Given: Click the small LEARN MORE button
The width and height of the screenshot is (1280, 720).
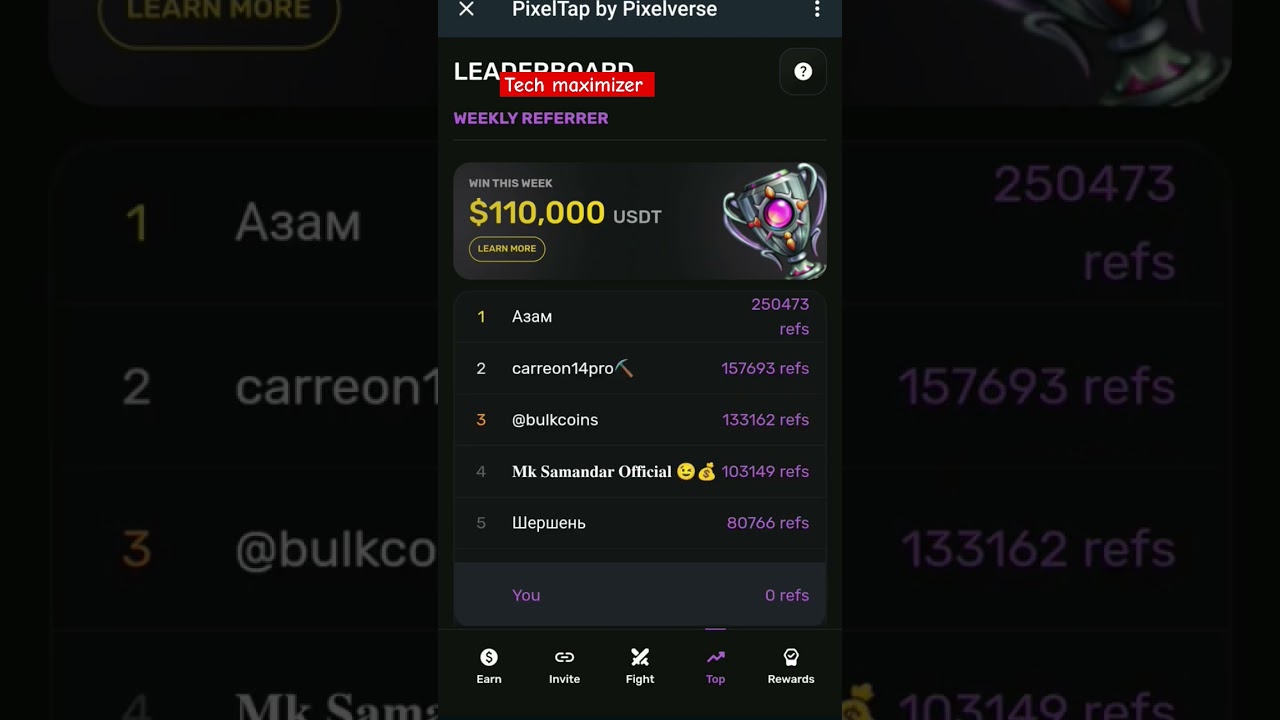Looking at the screenshot, I should 507,249.
